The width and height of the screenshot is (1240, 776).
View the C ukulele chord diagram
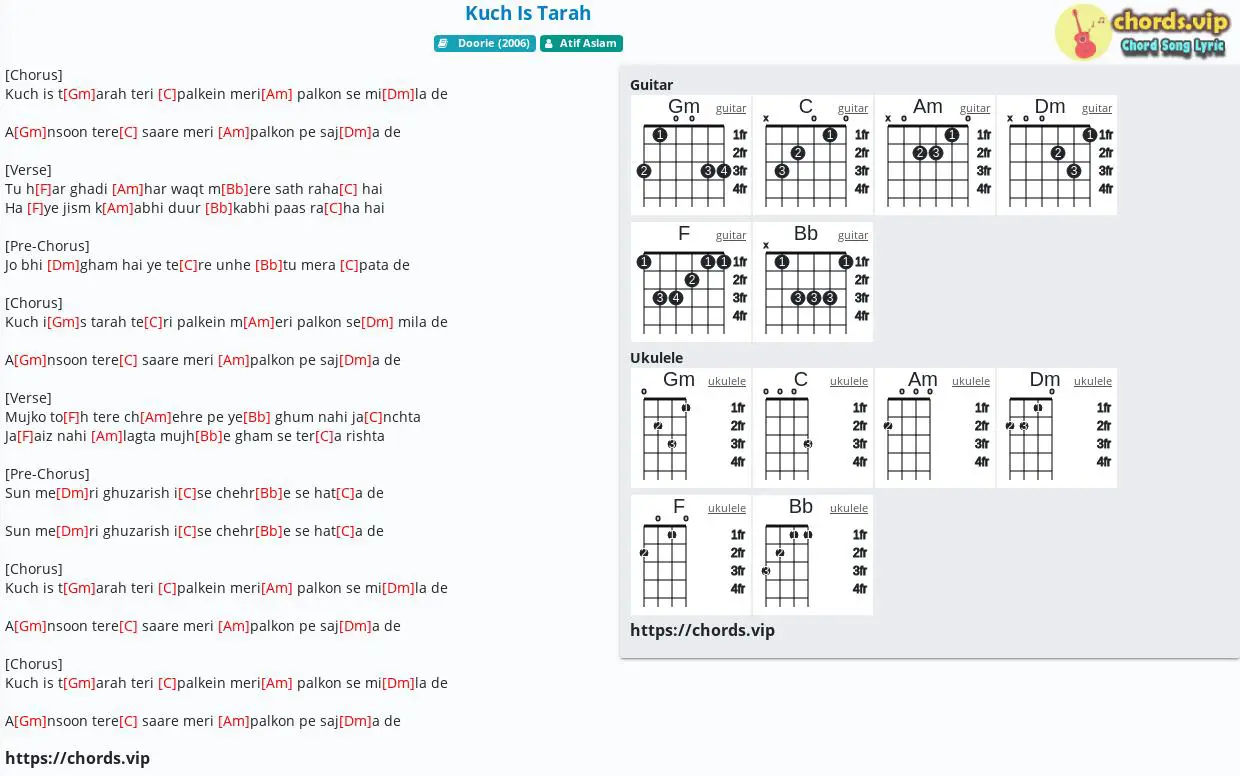813,428
